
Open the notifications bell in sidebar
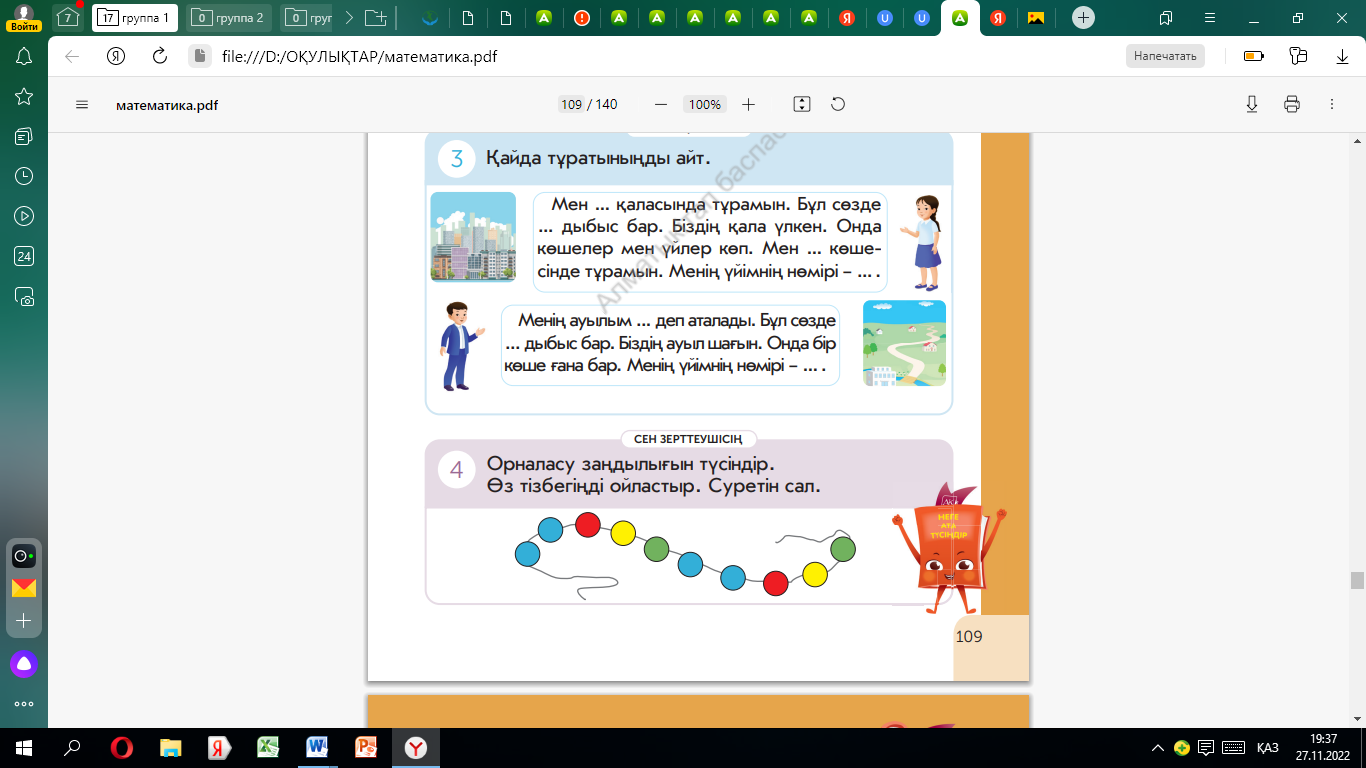point(24,56)
